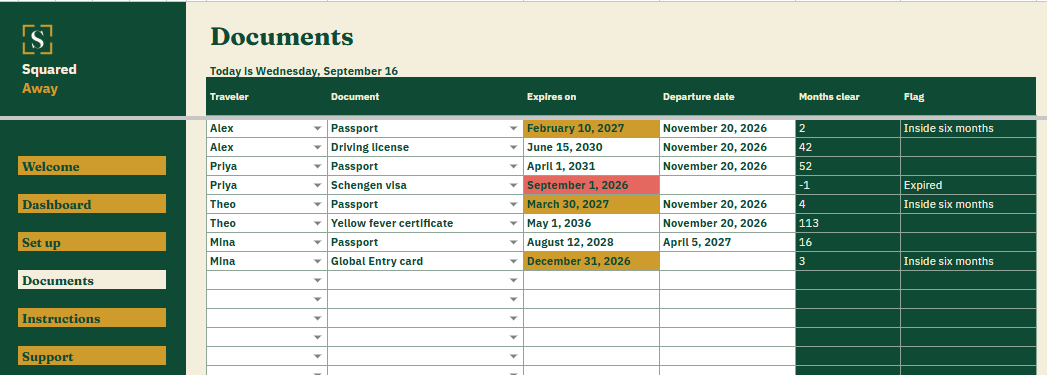Click the August 12, 2028 expiry cell
Image resolution: width=1047 pixels, height=375 pixels.
click(592, 242)
